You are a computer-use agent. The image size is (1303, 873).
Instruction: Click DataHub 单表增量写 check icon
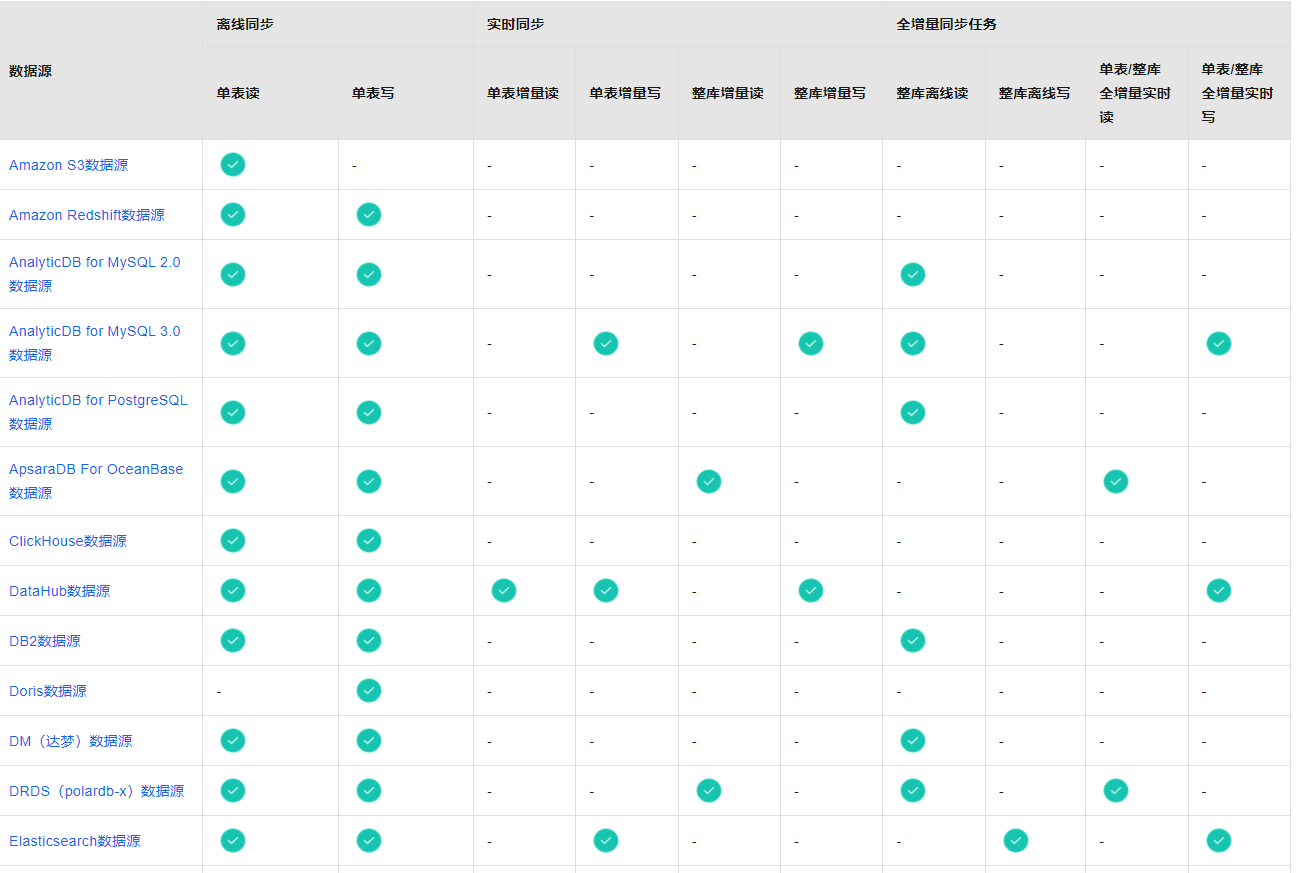tap(606, 591)
